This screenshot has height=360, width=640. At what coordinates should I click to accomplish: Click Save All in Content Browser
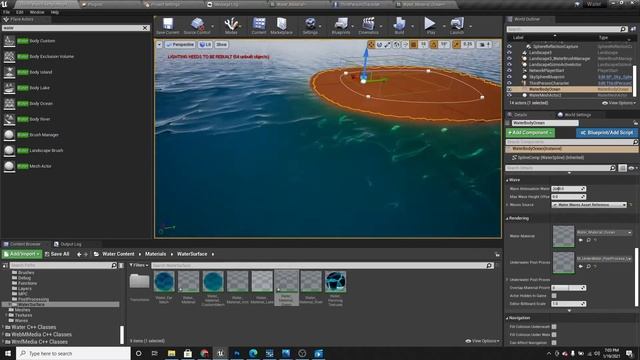coord(57,254)
